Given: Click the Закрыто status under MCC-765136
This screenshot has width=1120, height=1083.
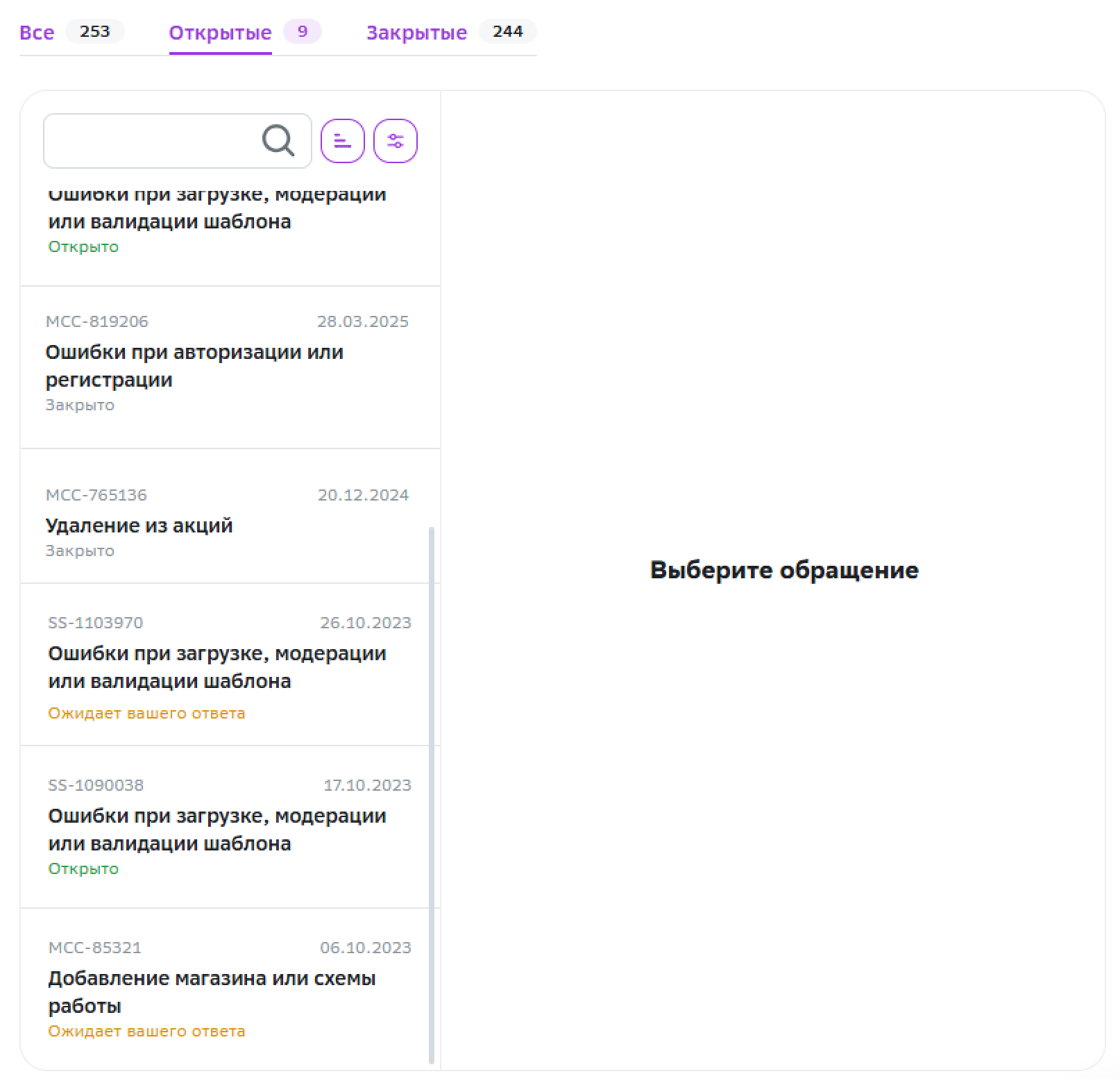Looking at the screenshot, I should (80, 551).
